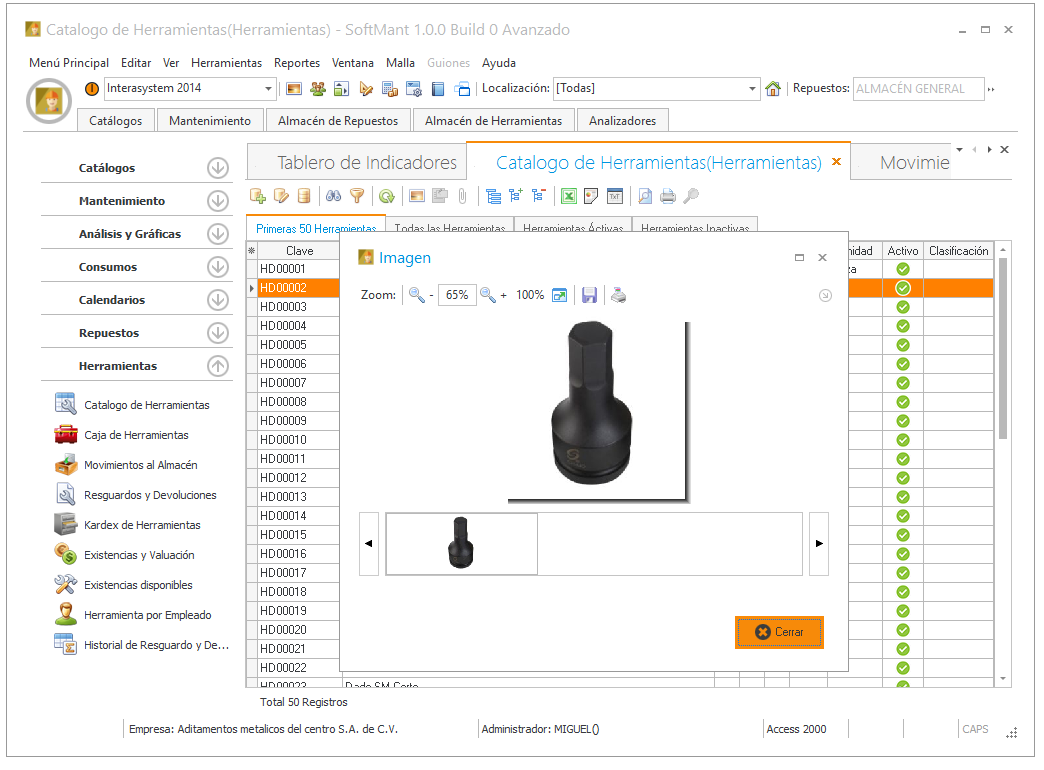Click the 100% zoom button
The image size is (1044, 770).
[530, 295]
